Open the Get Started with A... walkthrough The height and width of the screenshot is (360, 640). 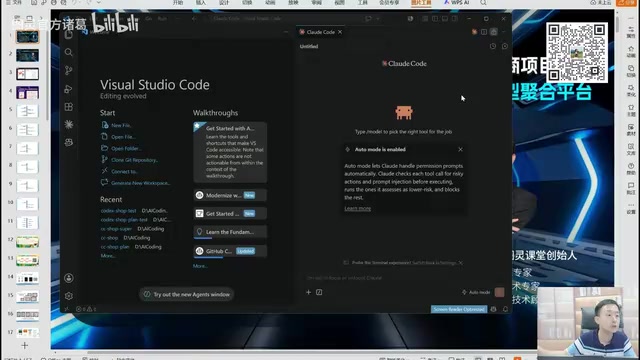click(230, 152)
